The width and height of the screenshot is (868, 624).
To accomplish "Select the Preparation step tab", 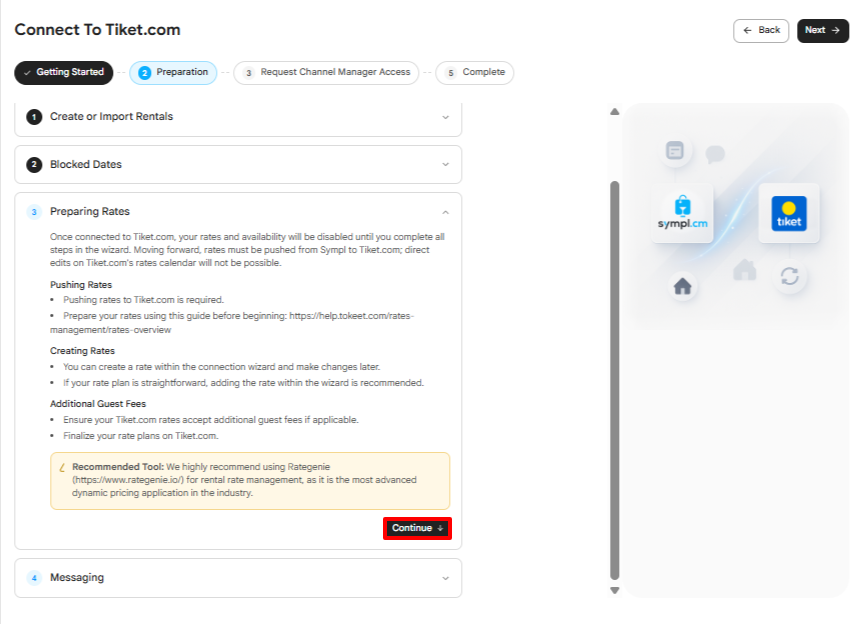I will pos(173,73).
